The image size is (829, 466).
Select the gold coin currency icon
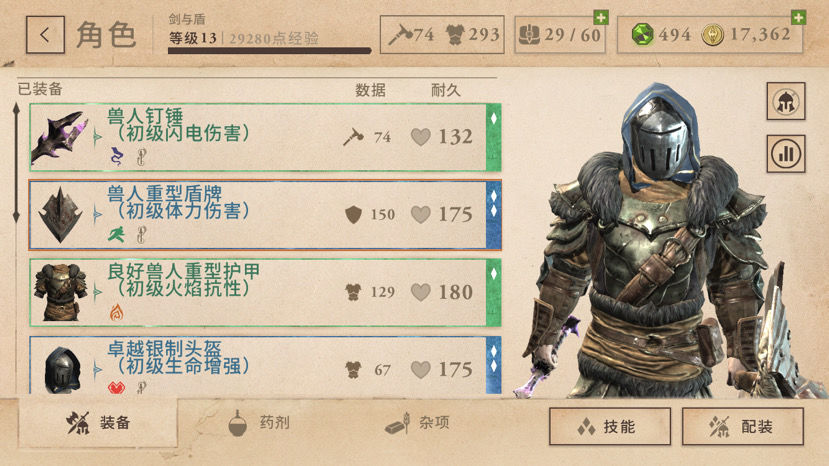(712, 35)
